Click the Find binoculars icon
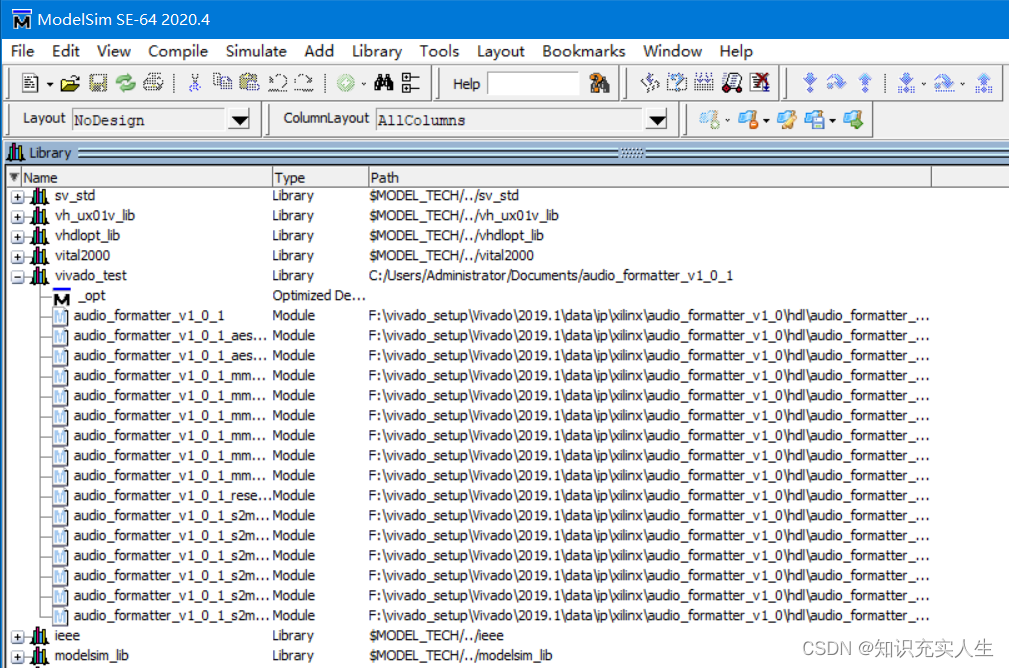 pos(384,82)
